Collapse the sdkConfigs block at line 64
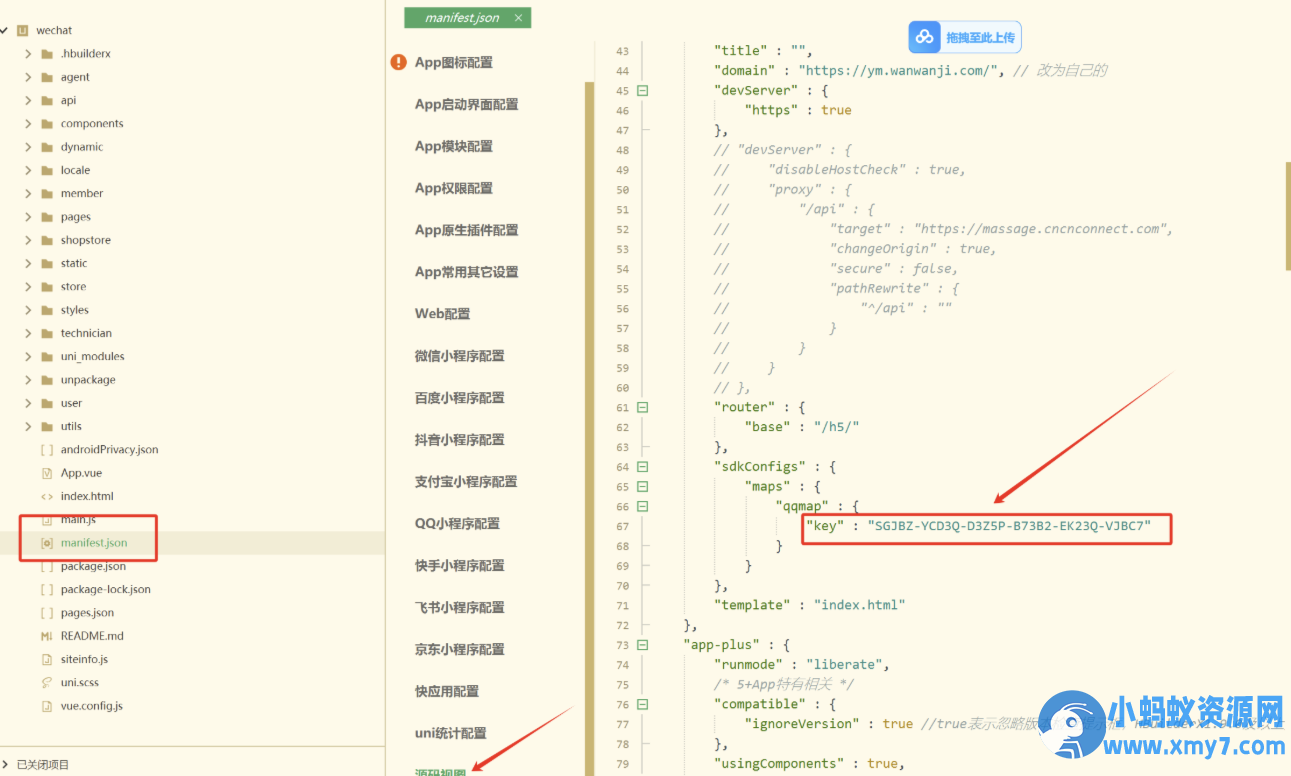 coord(642,467)
